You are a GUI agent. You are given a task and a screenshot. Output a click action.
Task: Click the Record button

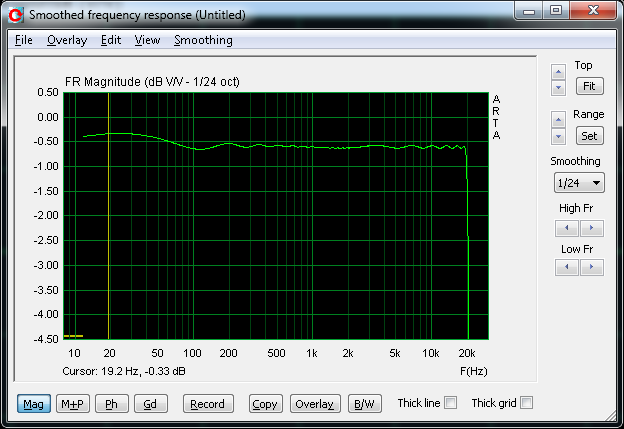click(x=208, y=404)
